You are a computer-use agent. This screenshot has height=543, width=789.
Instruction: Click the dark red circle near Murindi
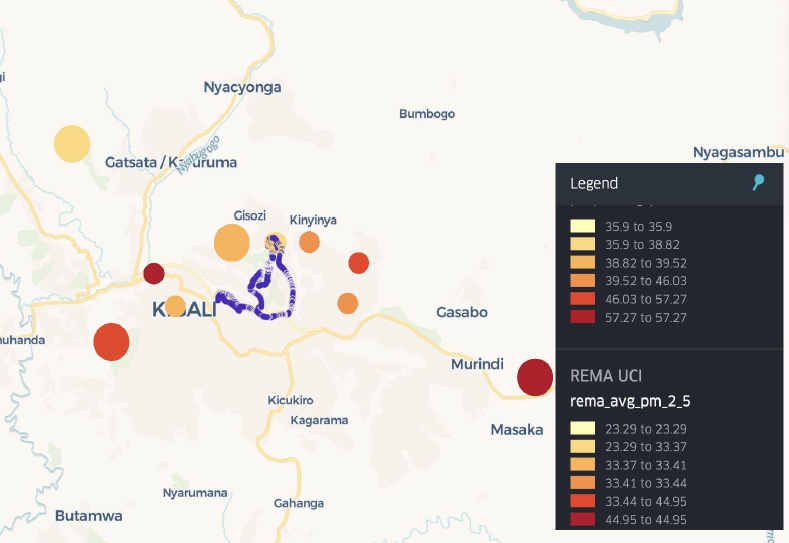(x=535, y=377)
